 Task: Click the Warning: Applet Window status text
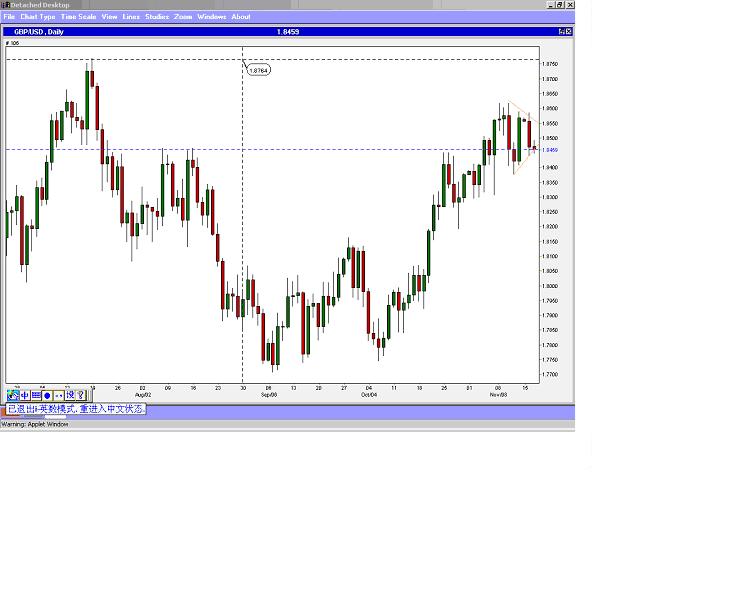(35, 424)
